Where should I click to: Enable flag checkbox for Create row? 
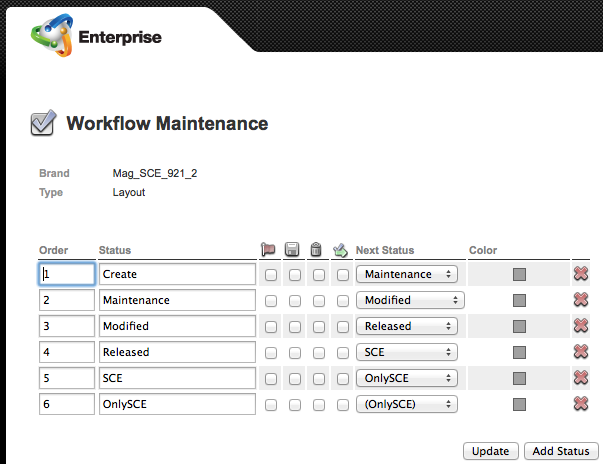[271, 275]
